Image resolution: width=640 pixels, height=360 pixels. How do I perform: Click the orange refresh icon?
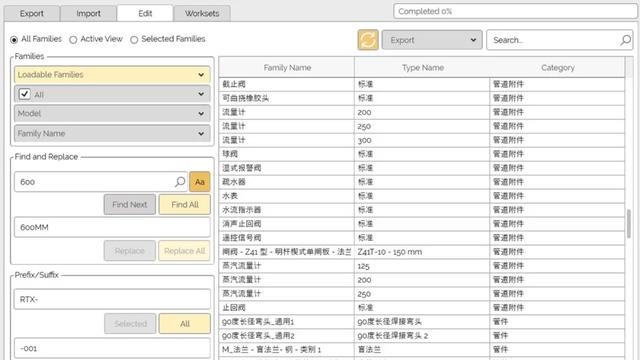368,40
